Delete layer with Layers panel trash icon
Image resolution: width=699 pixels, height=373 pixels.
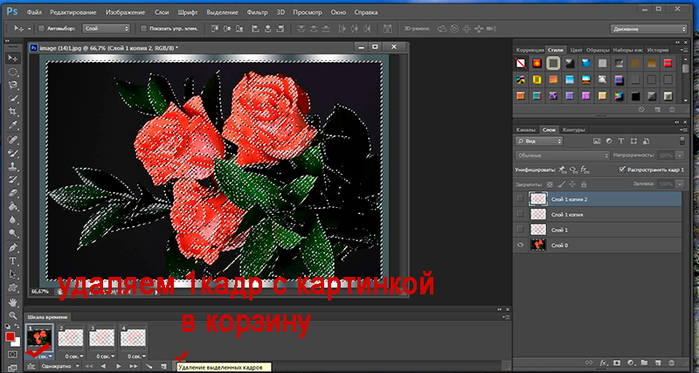point(671,363)
